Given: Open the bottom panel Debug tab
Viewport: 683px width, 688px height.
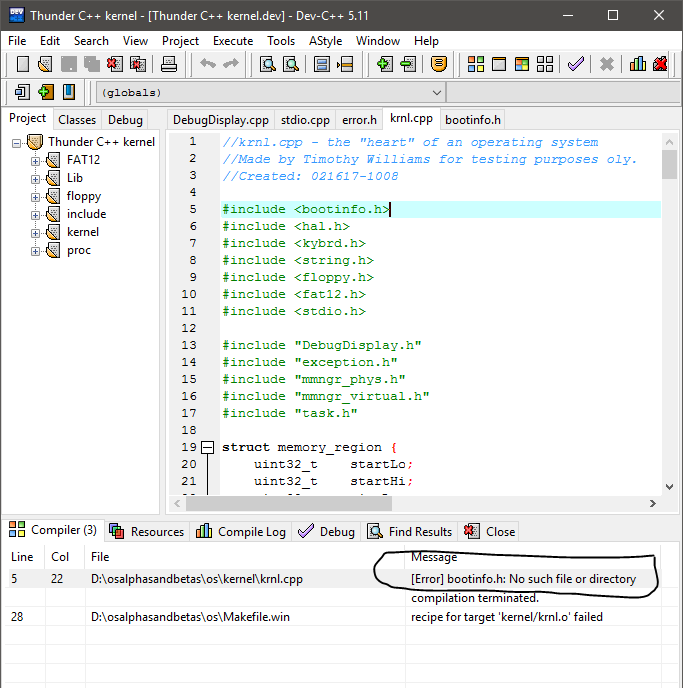Looking at the screenshot, I should point(326,532).
